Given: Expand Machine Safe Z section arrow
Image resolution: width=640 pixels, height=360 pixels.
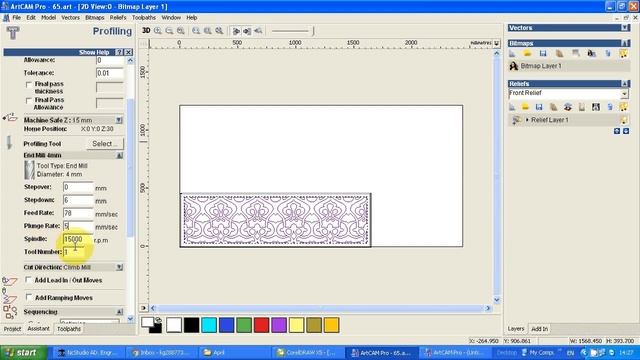Looking at the screenshot, I should pyautogui.click(x=119, y=120).
